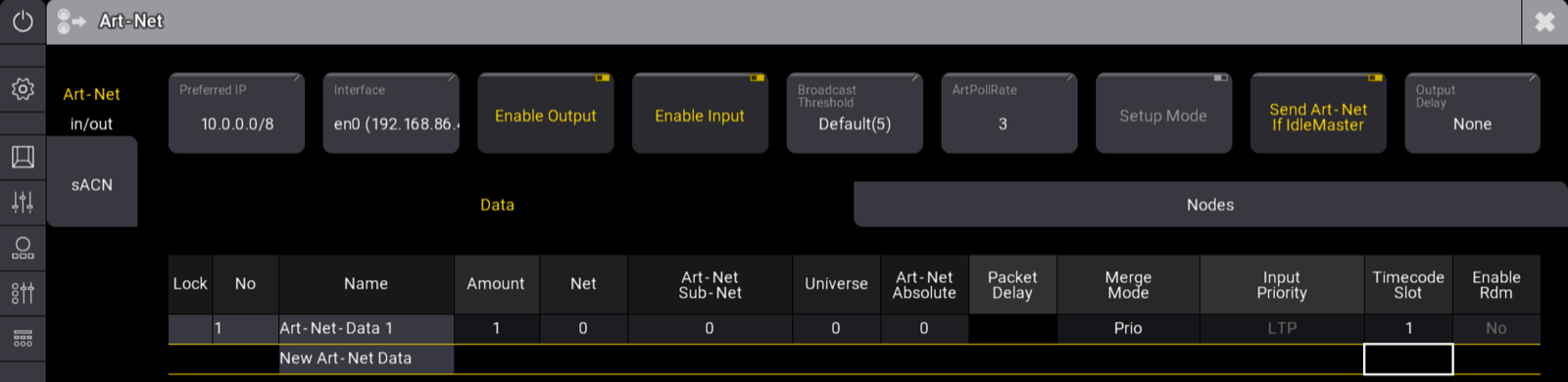Click the empty Packet Delay cell of row 1
The height and width of the screenshot is (382, 1568).
tap(1012, 328)
